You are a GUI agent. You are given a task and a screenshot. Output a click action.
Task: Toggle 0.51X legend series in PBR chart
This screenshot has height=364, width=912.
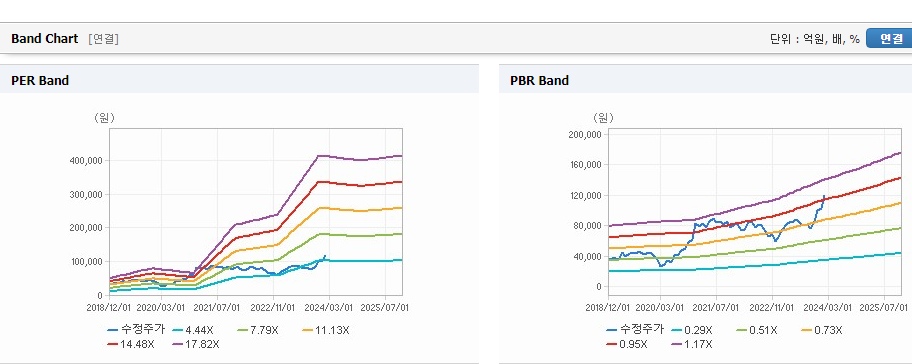tap(757, 330)
